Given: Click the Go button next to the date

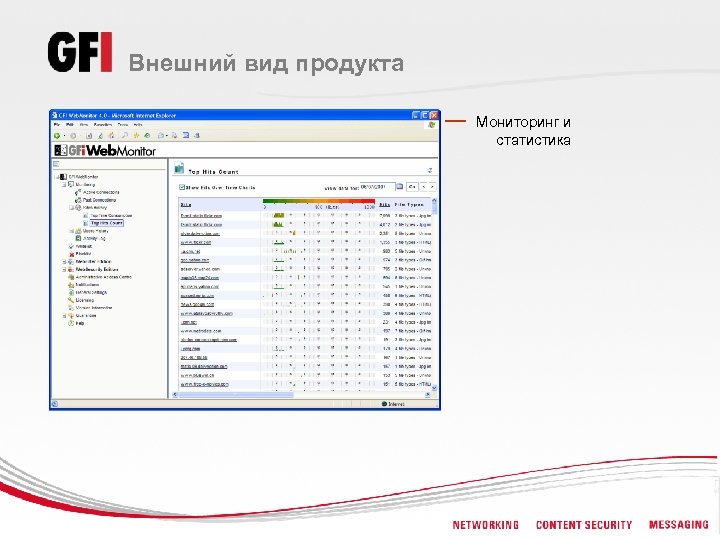Looking at the screenshot, I should click(412, 187).
